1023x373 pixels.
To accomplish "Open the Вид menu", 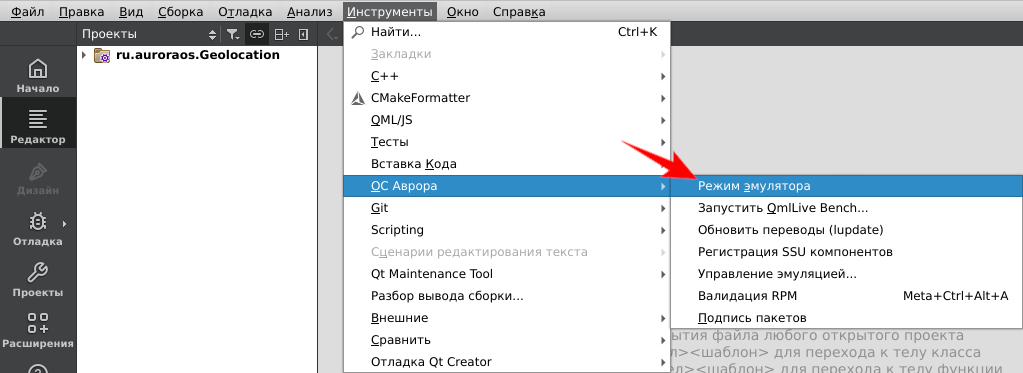I will pyautogui.click(x=130, y=12).
